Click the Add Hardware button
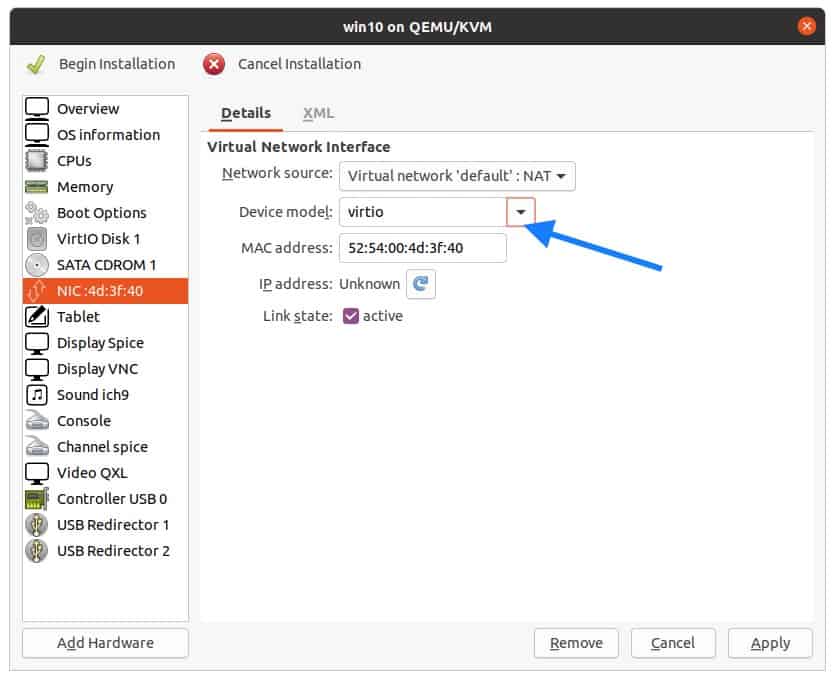The width and height of the screenshot is (835, 680). click(x=105, y=643)
